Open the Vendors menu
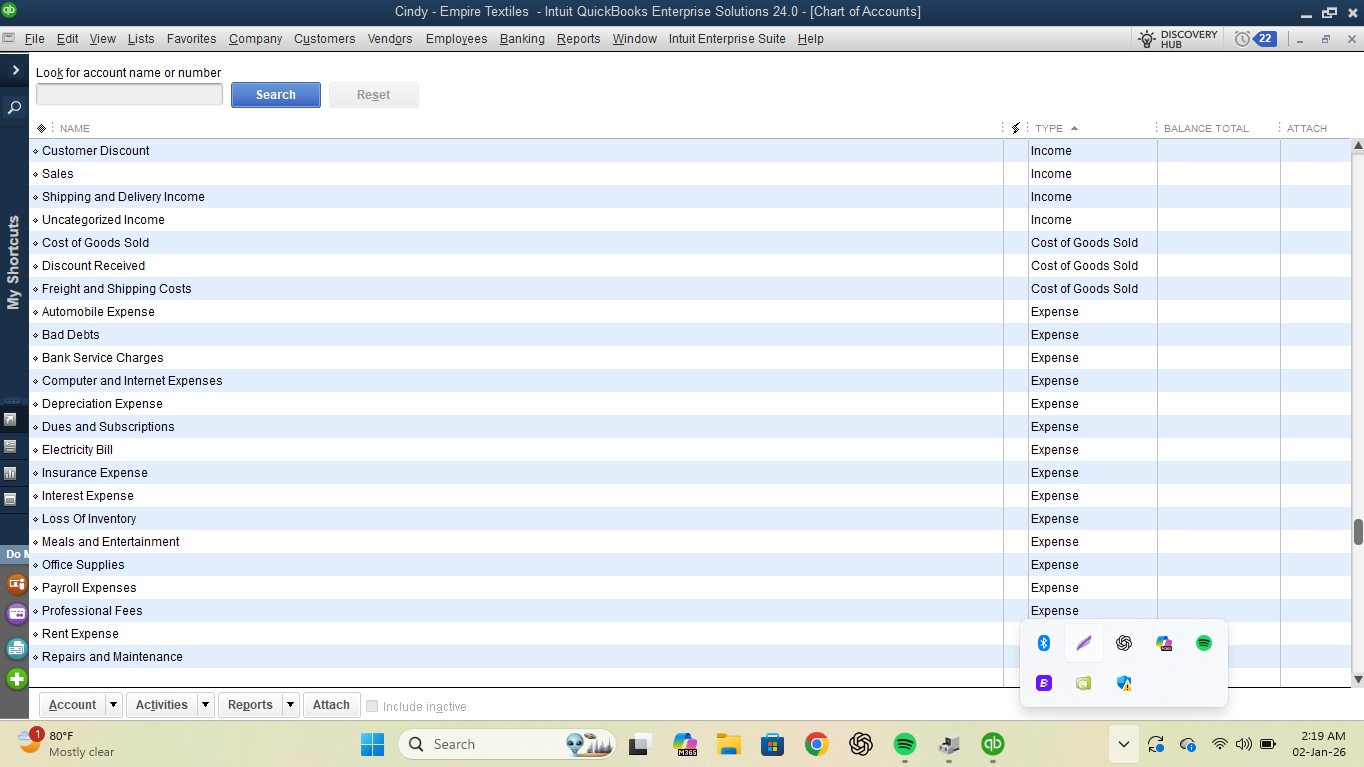Screen dimensions: 1364x767 click(x=390, y=39)
